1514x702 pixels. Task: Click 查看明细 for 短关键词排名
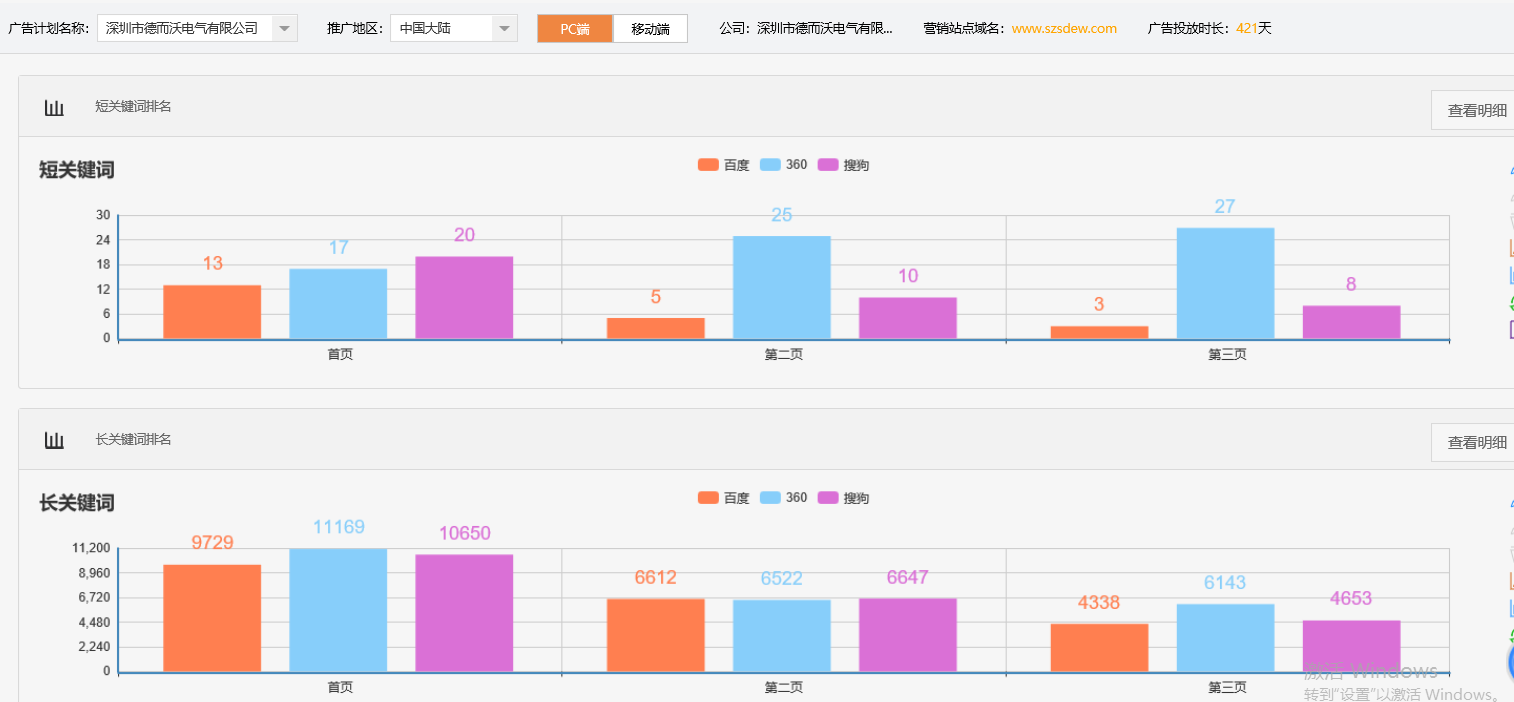1476,110
